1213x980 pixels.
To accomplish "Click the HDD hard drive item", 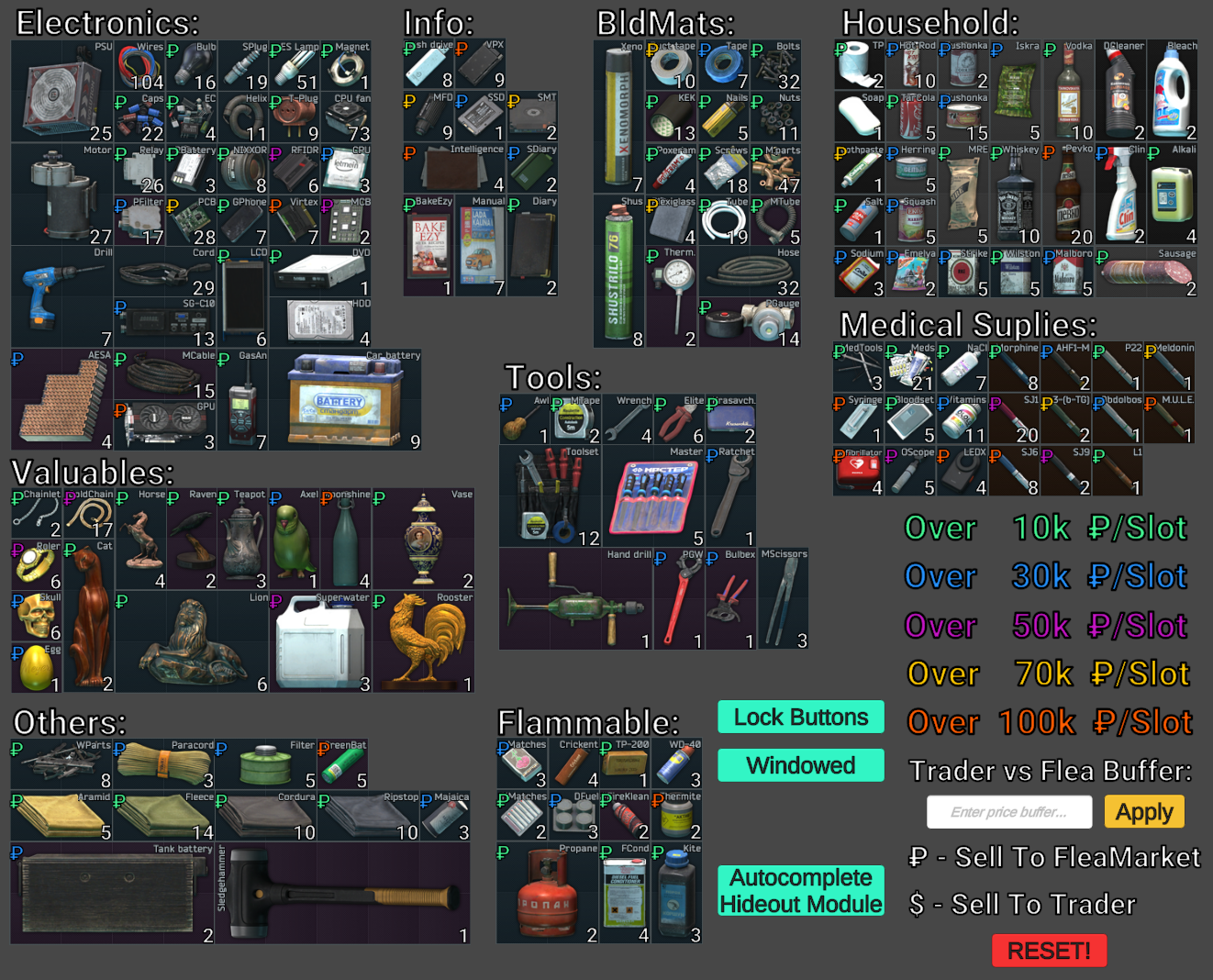I will [320, 323].
